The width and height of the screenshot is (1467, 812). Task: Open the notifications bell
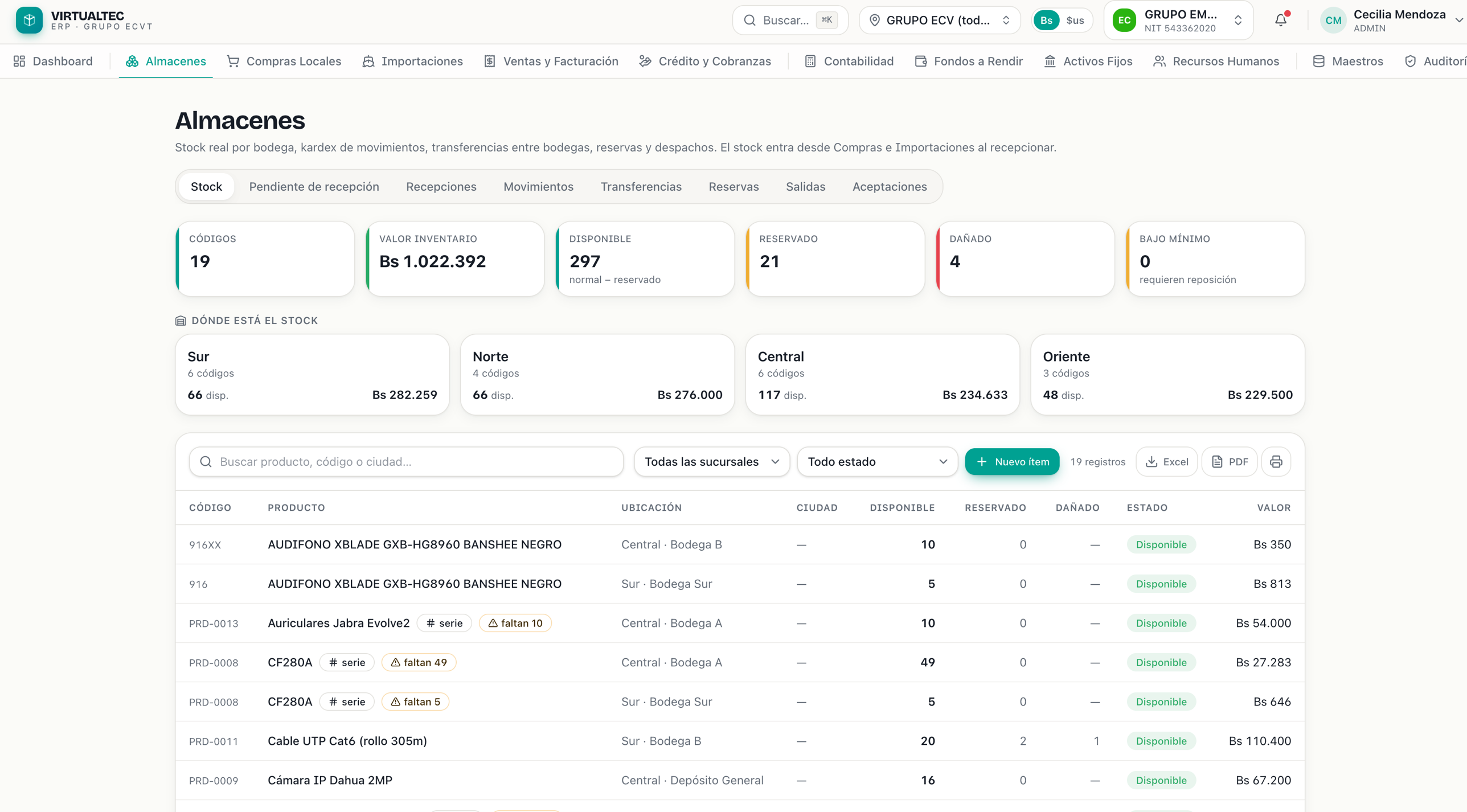[x=1280, y=20]
